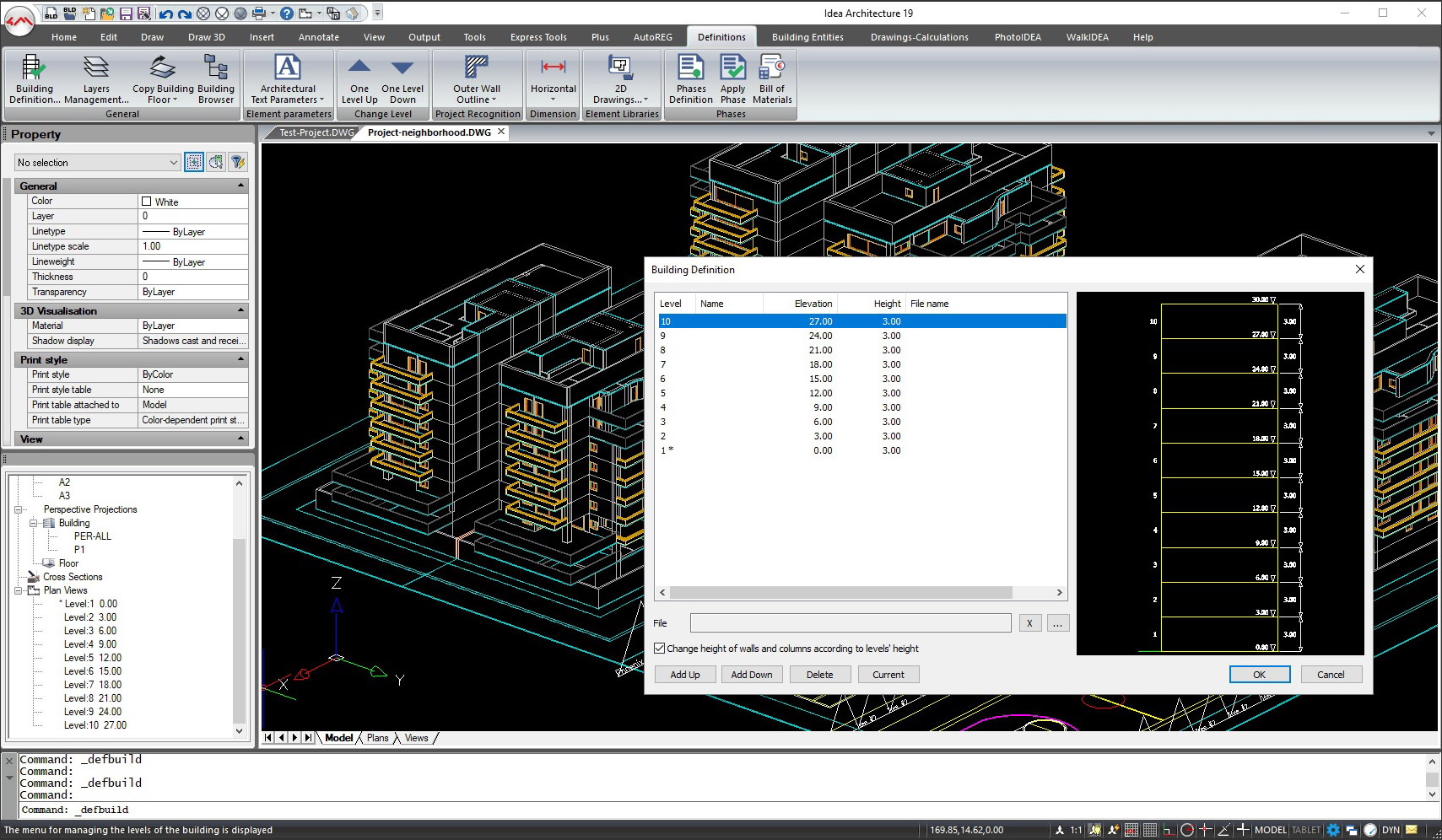Image resolution: width=1442 pixels, height=840 pixels.
Task: Move One Level Up
Action: point(359,79)
